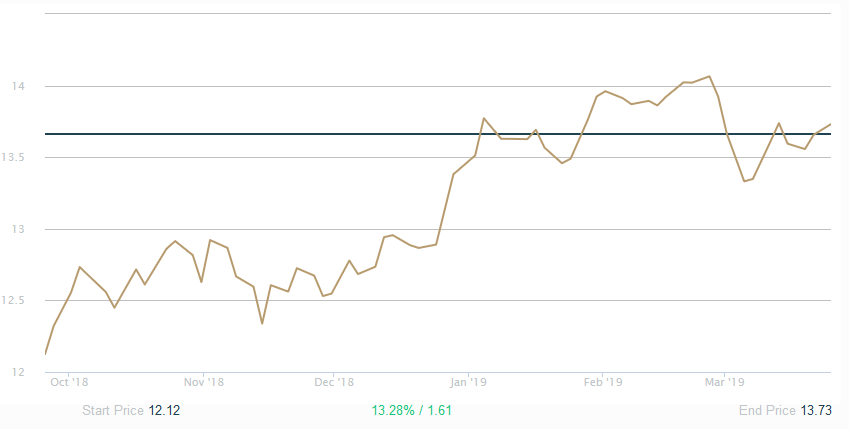
Task: Click the leftmost starting point of price line
Action: [x=46, y=353]
